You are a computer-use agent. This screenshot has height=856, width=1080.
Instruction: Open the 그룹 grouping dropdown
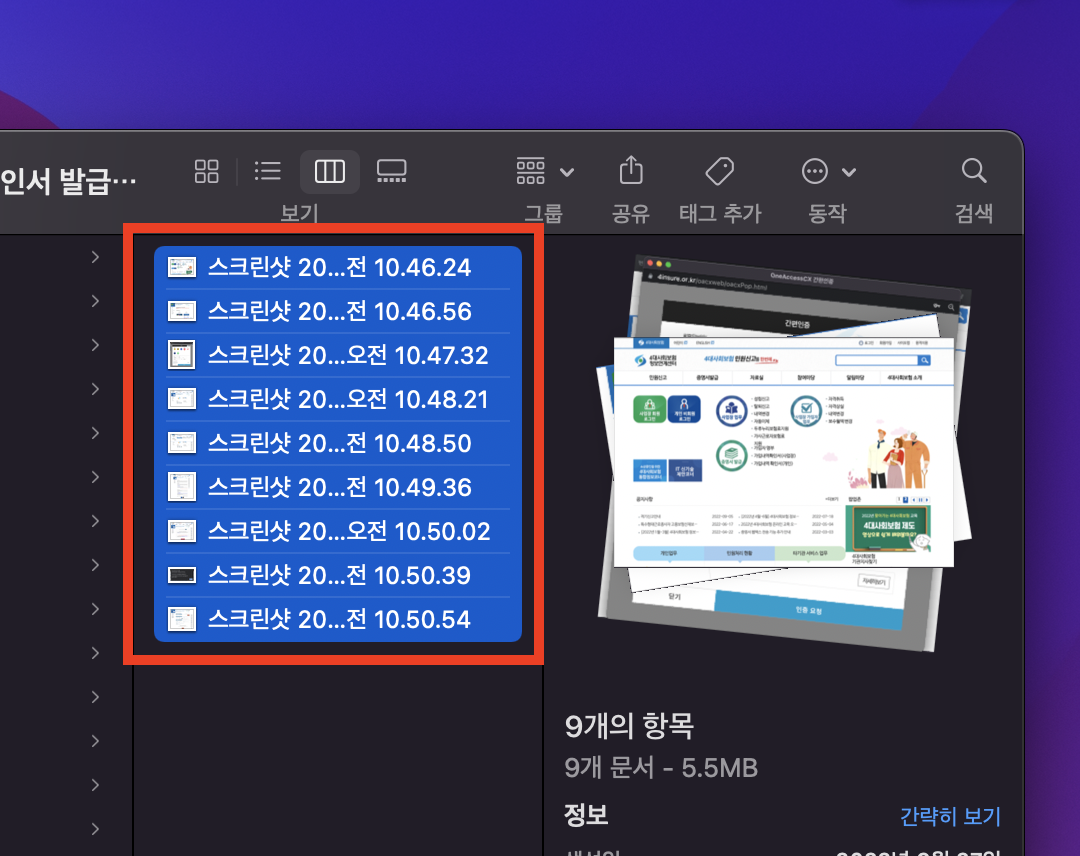pyautogui.click(x=545, y=171)
